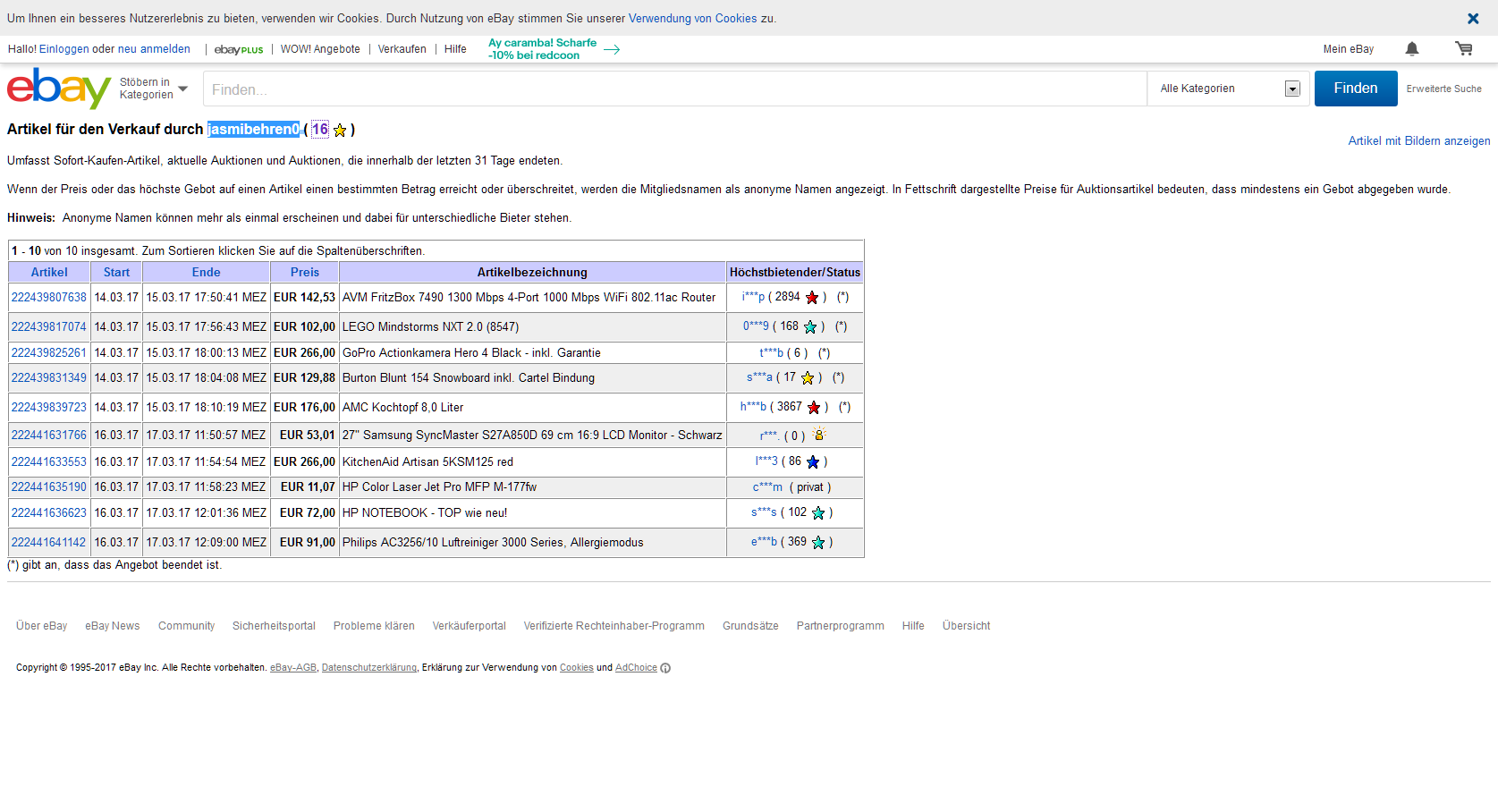
Task: Click eBay News footer link
Action: pos(113,626)
